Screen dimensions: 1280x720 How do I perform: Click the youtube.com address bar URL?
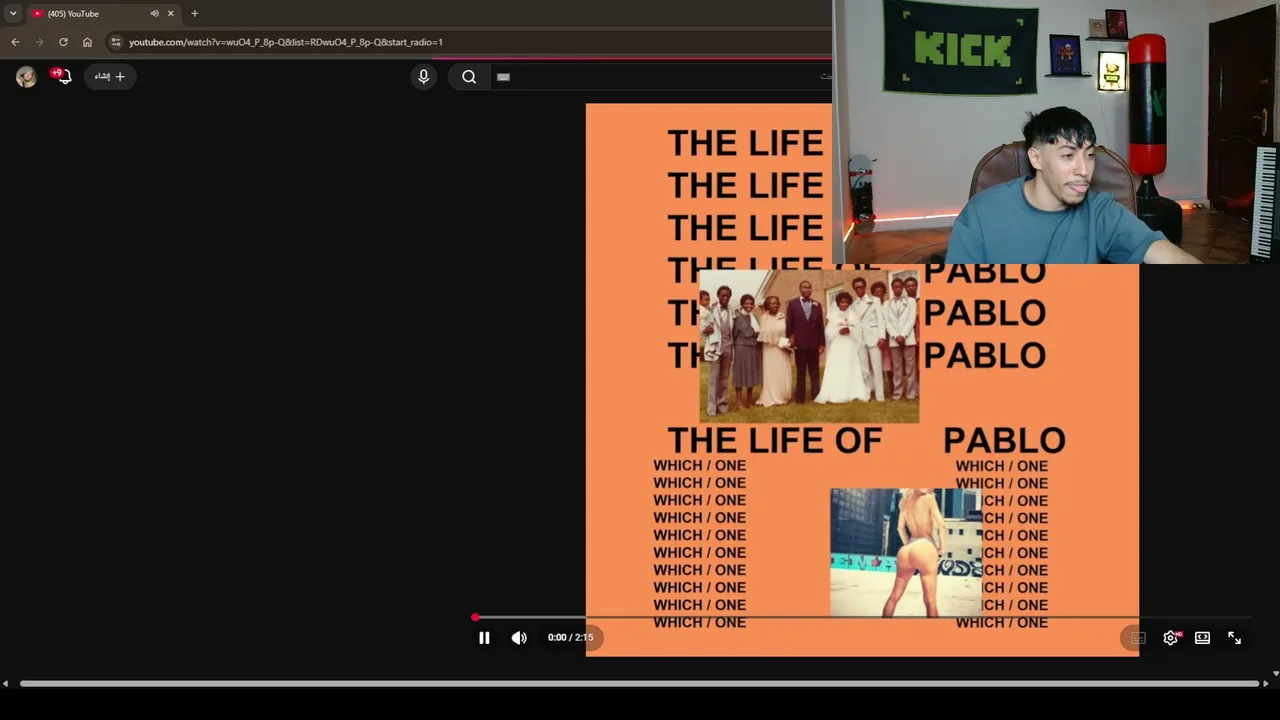pyautogui.click(x=286, y=42)
